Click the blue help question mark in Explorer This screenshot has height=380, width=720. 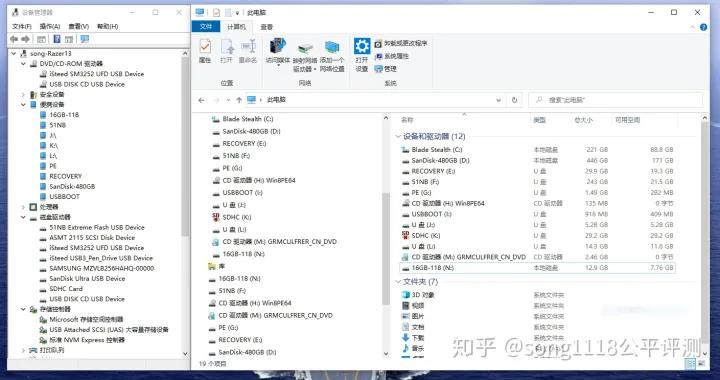(703, 27)
